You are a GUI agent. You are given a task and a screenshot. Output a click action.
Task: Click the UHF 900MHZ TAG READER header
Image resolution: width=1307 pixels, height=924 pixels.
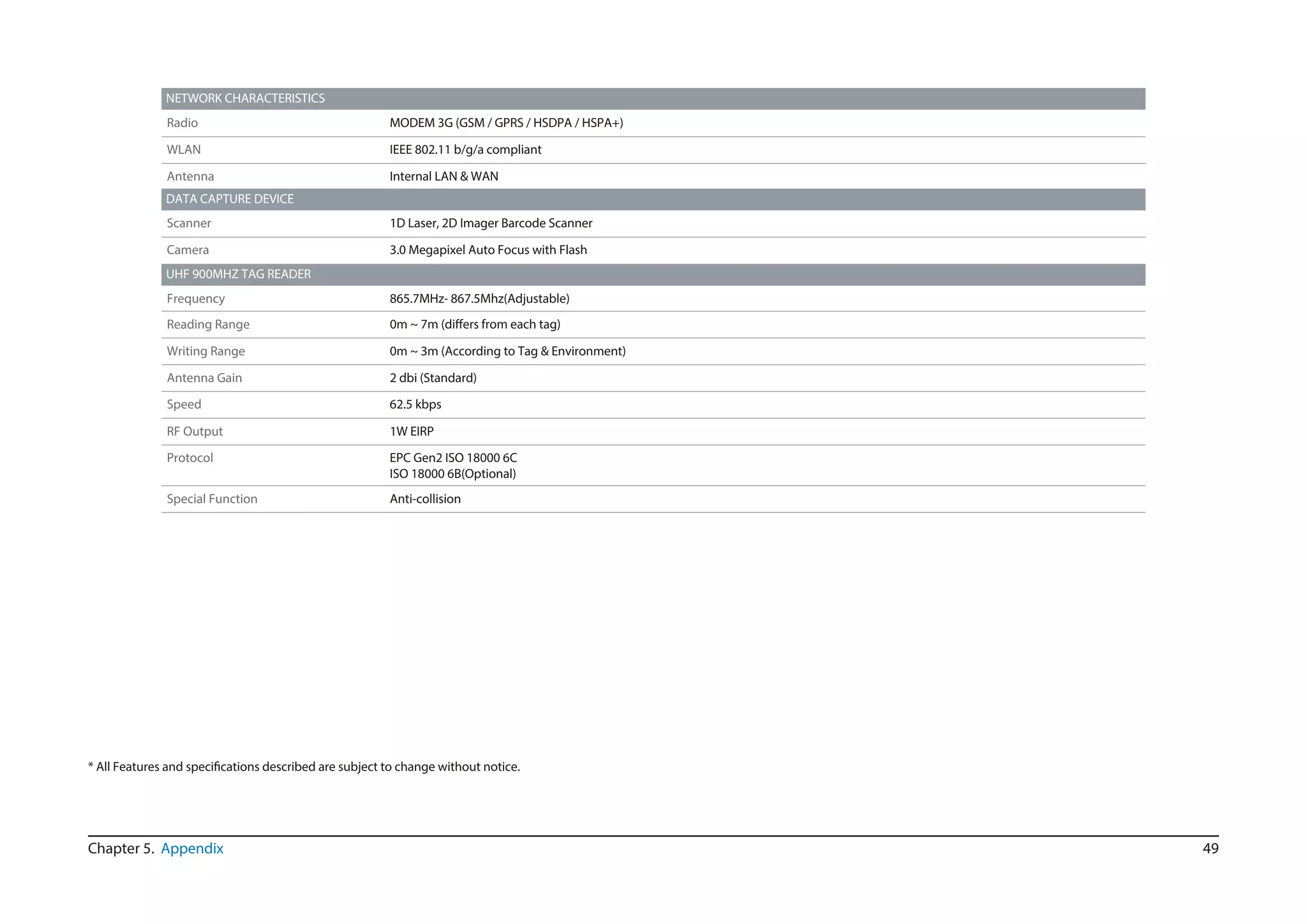coord(238,274)
